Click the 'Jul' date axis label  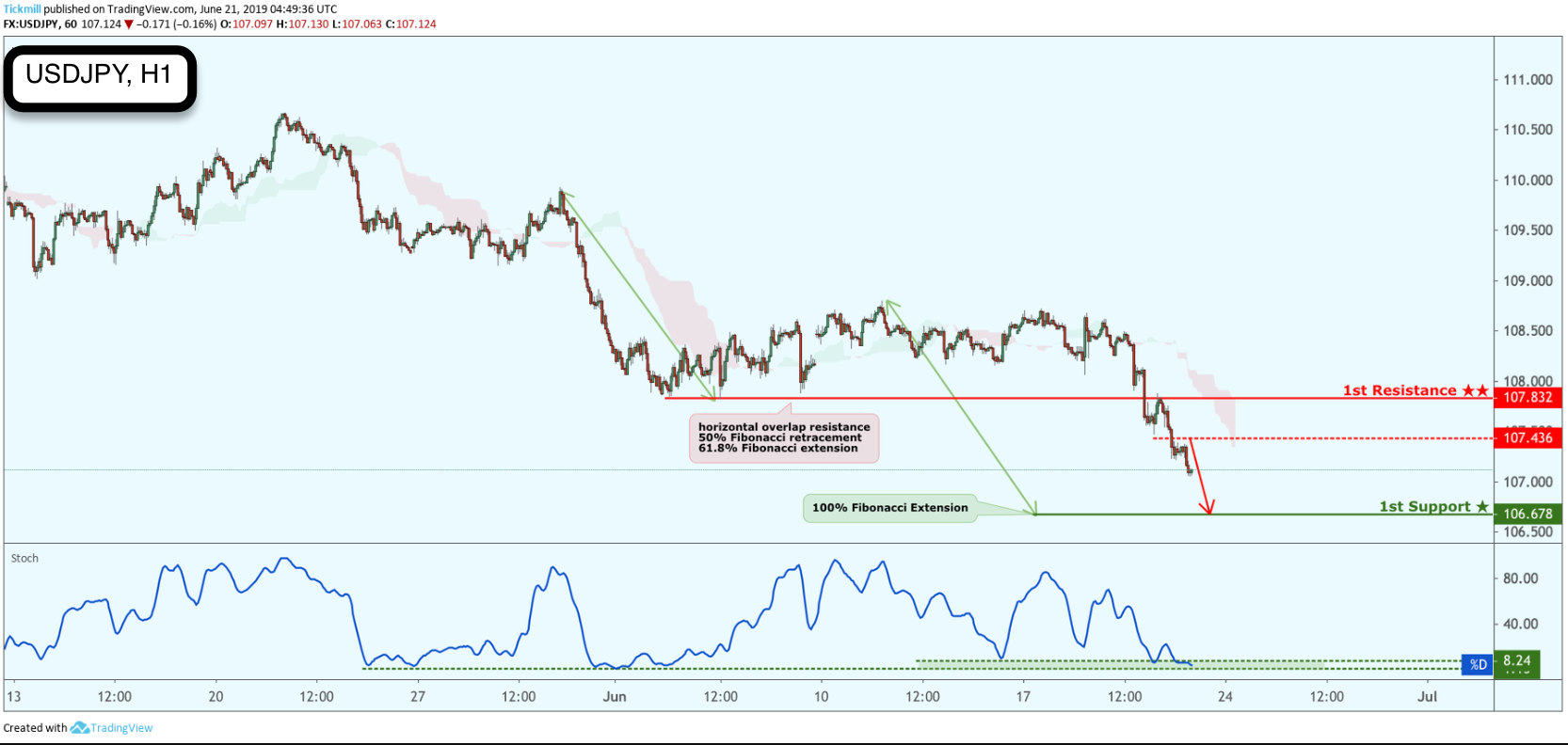point(1428,697)
